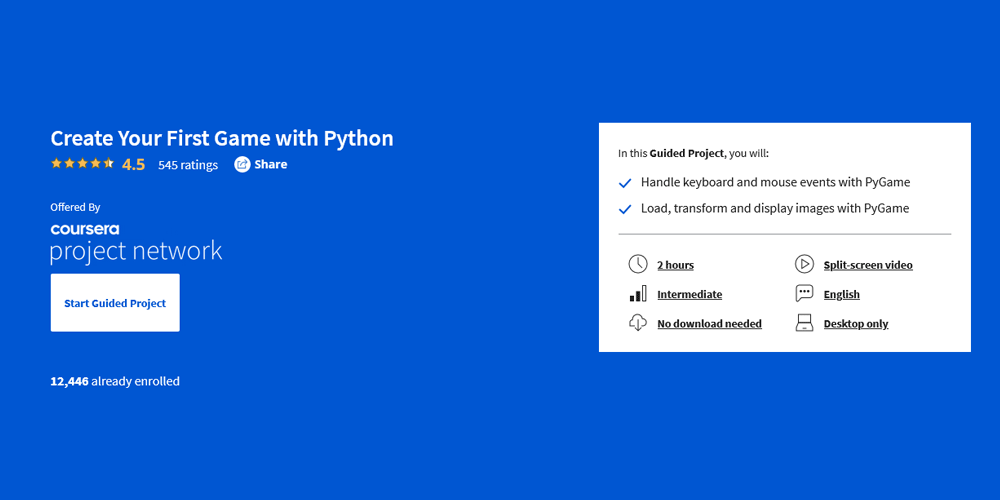Click the Coursera project network logo

point(136,243)
